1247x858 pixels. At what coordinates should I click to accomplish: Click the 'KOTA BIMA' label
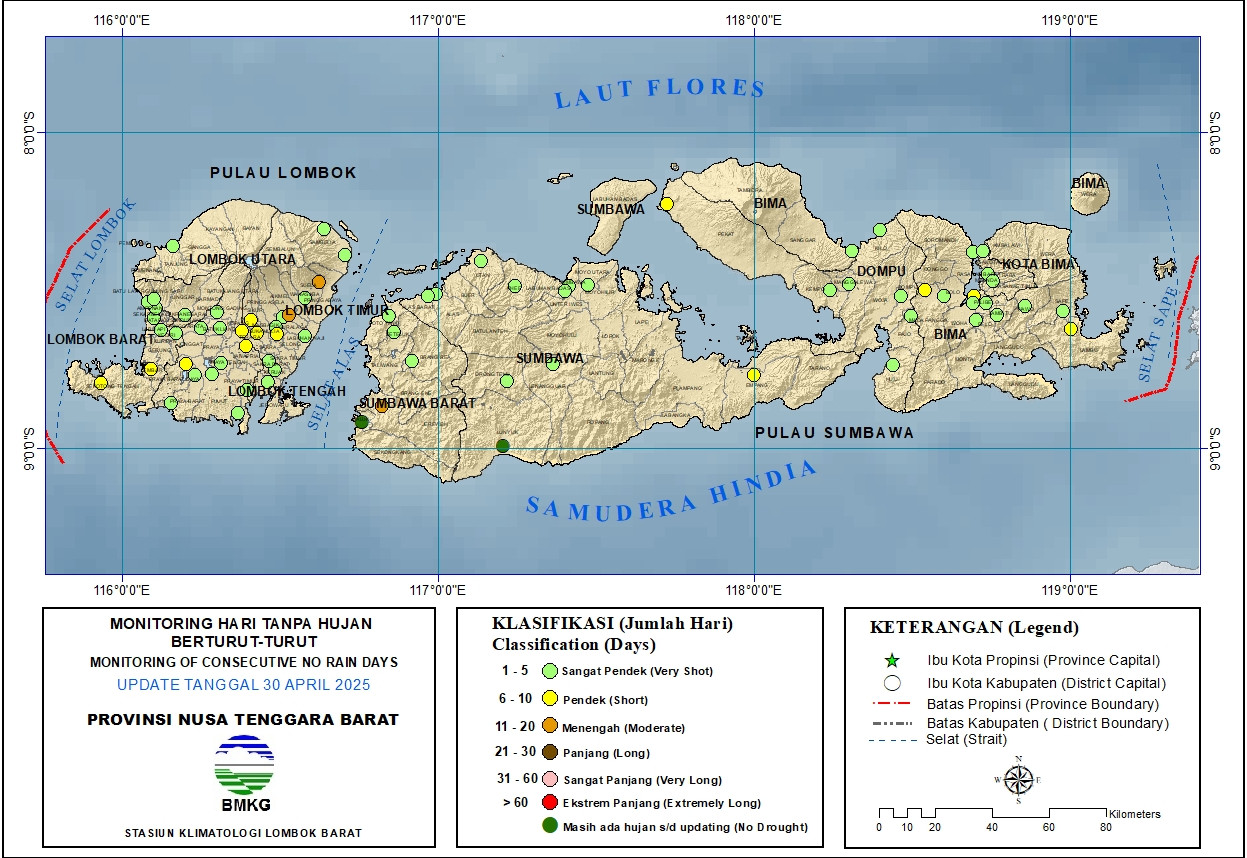[1039, 264]
